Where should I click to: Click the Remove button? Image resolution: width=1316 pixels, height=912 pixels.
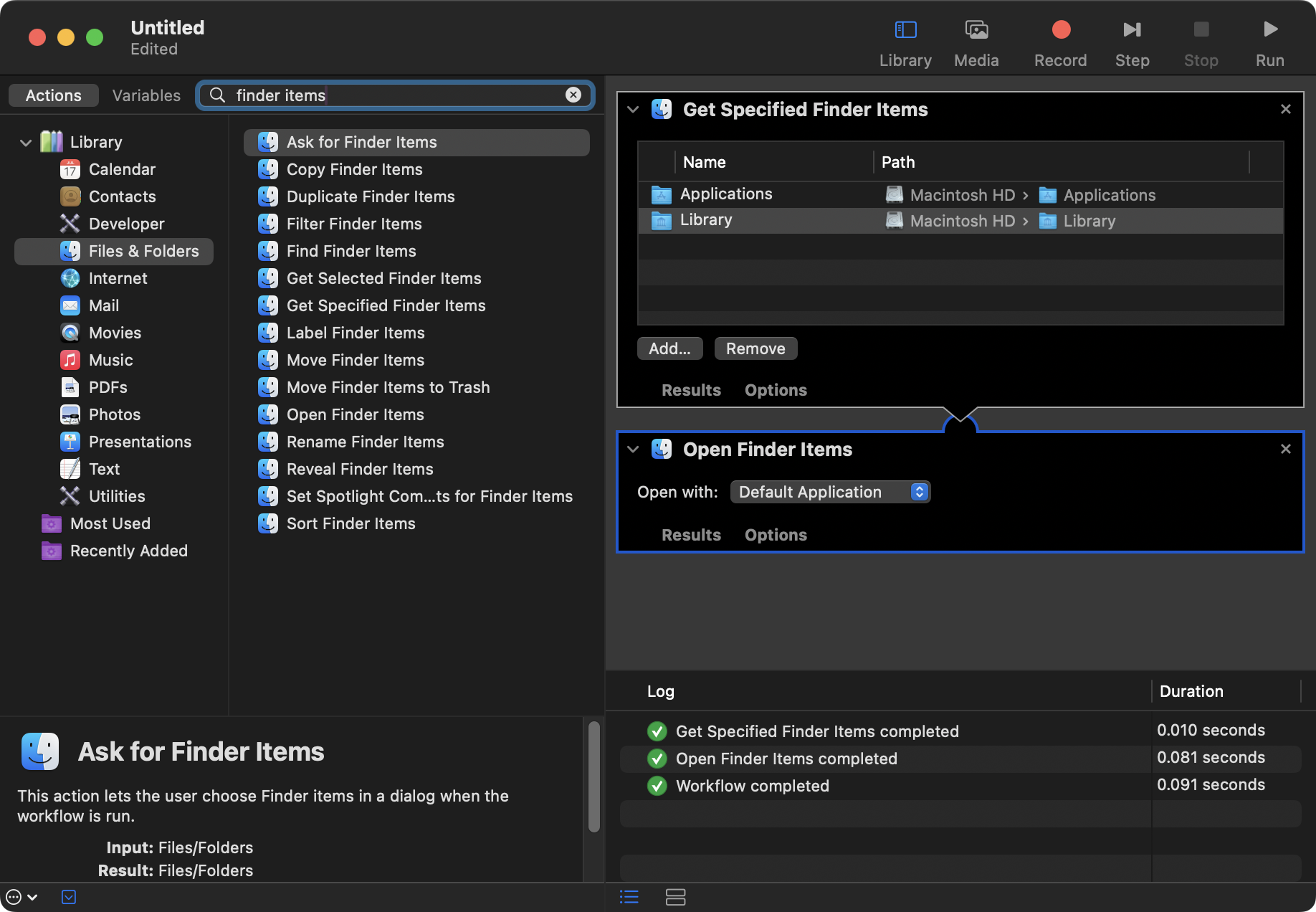[755, 348]
